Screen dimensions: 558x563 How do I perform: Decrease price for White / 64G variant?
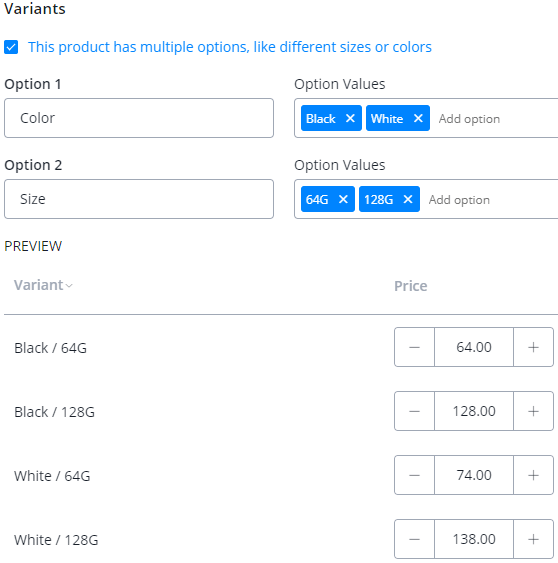(x=414, y=475)
